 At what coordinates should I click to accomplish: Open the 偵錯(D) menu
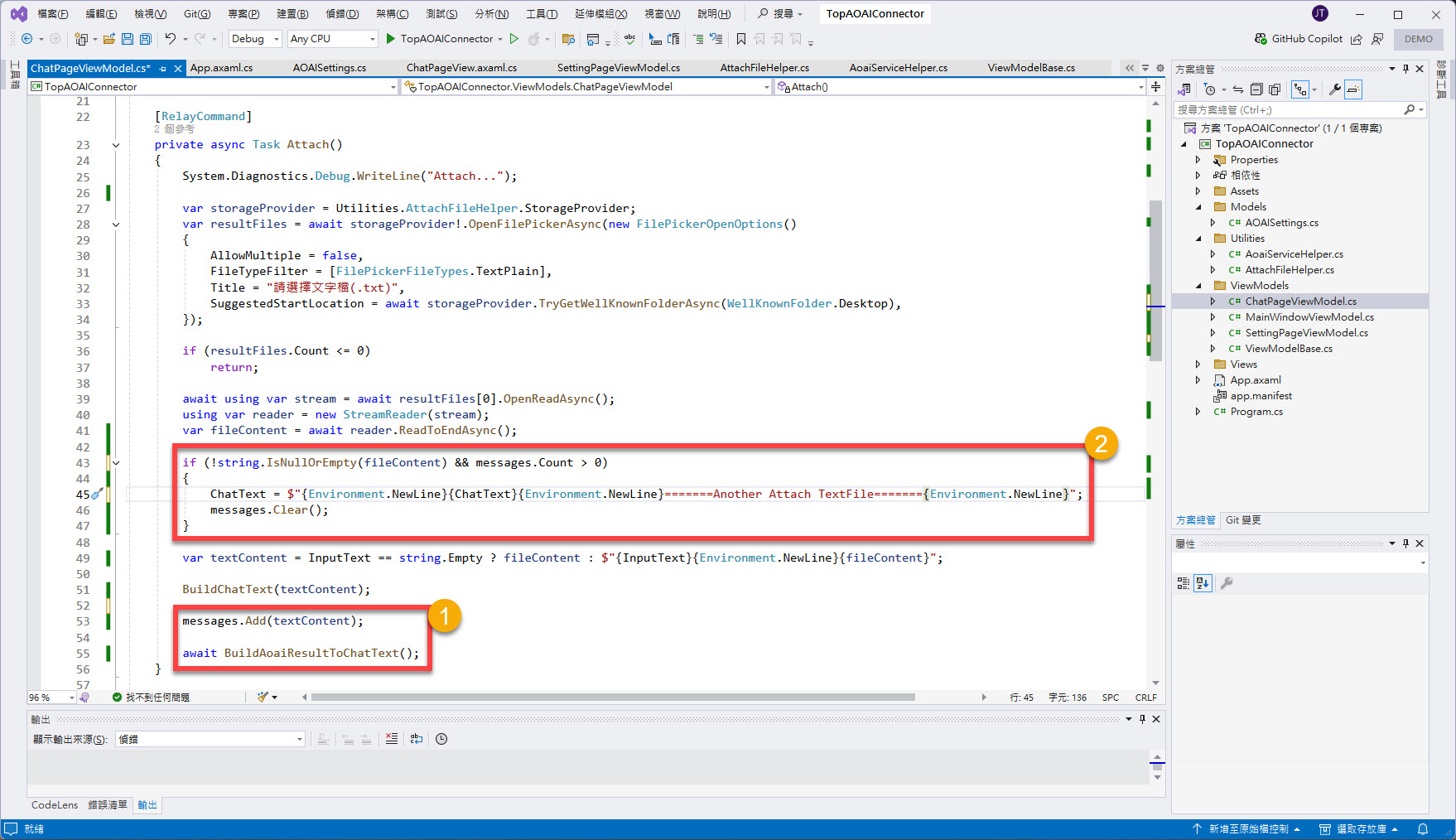342,14
